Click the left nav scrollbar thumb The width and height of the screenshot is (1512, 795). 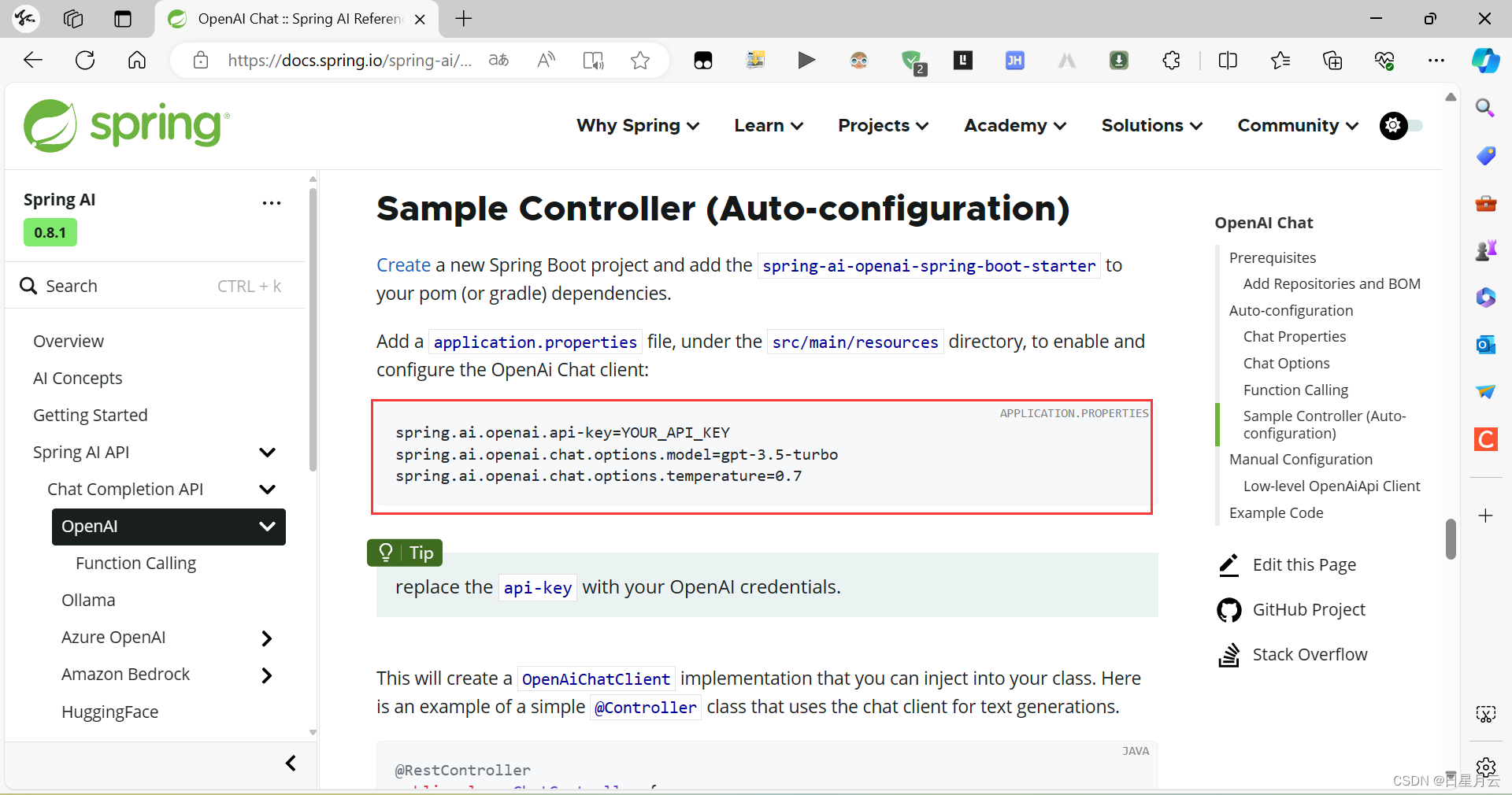tap(313, 329)
